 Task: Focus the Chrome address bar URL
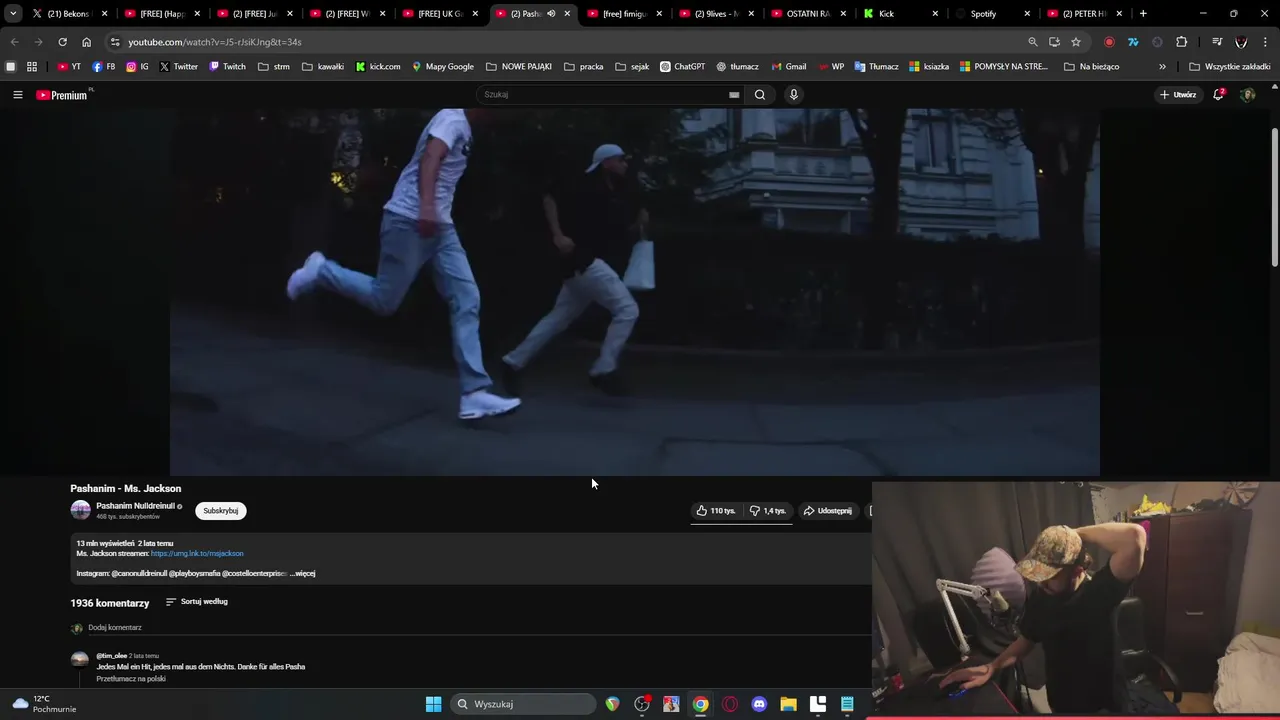pyautogui.click(x=560, y=42)
